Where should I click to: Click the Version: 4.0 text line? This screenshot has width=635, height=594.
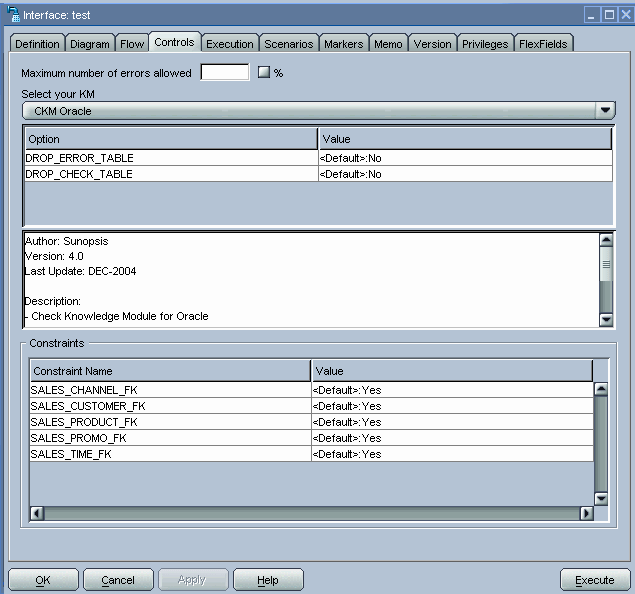click(x=54, y=256)
